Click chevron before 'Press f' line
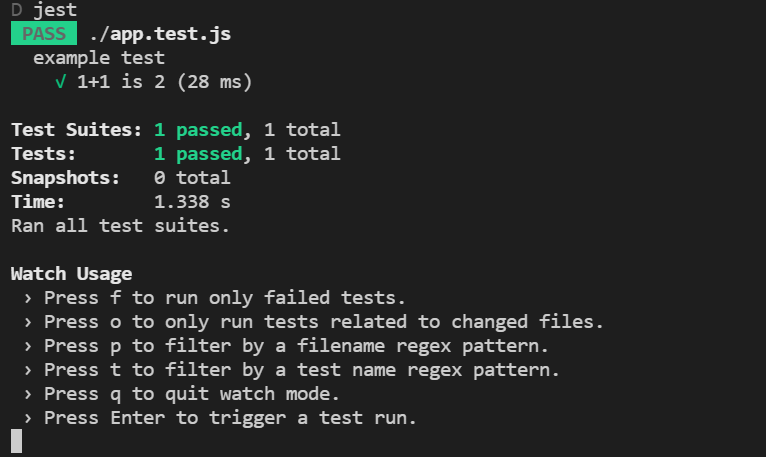Viewport: 766px width, 457px height. click(28, 298)
